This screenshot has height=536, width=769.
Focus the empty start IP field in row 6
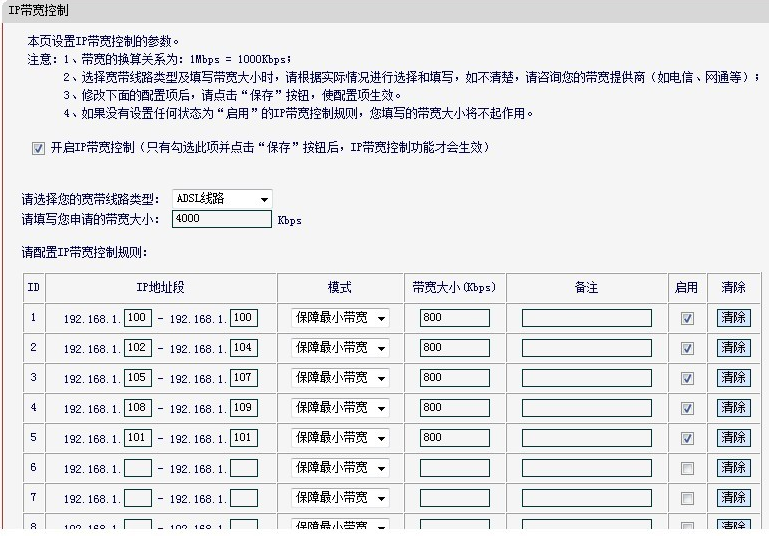tap(137, 468)
